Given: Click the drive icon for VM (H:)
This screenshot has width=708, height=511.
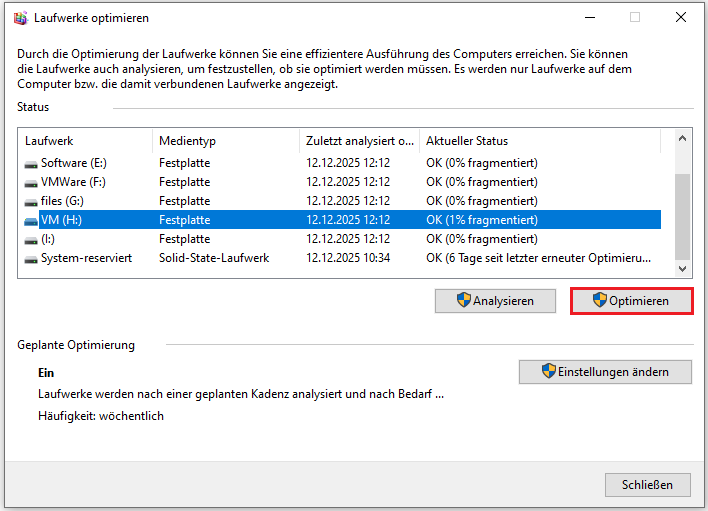Looking at the screenshot, I should click(x=31, y=221).
